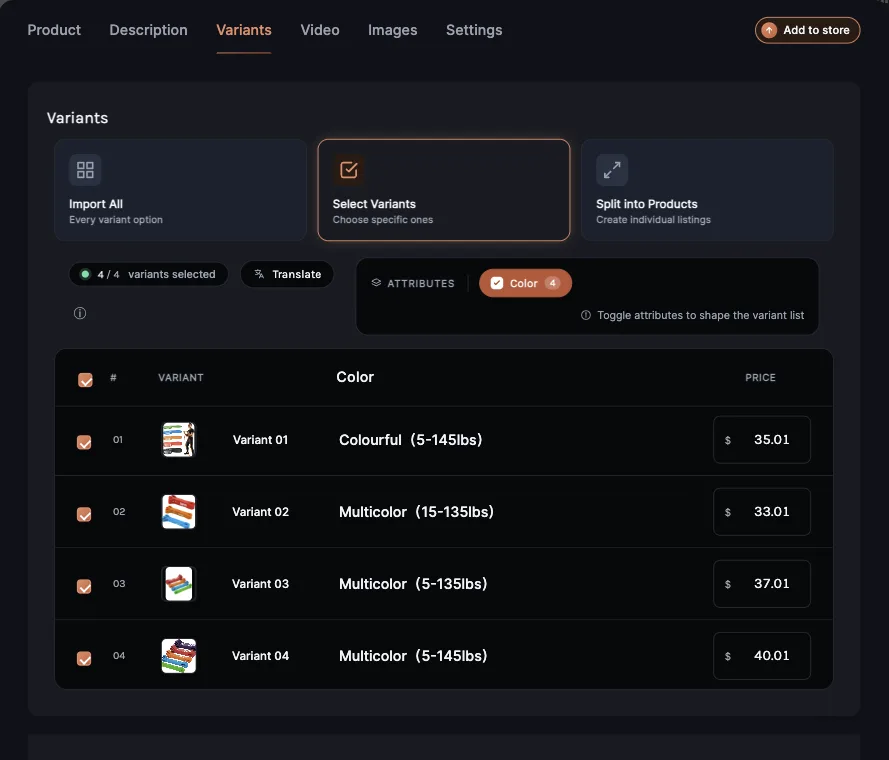Screen dimensions: 889x760
Task: Click the green status dot in the variants selected pill
Action: point(85,275)
